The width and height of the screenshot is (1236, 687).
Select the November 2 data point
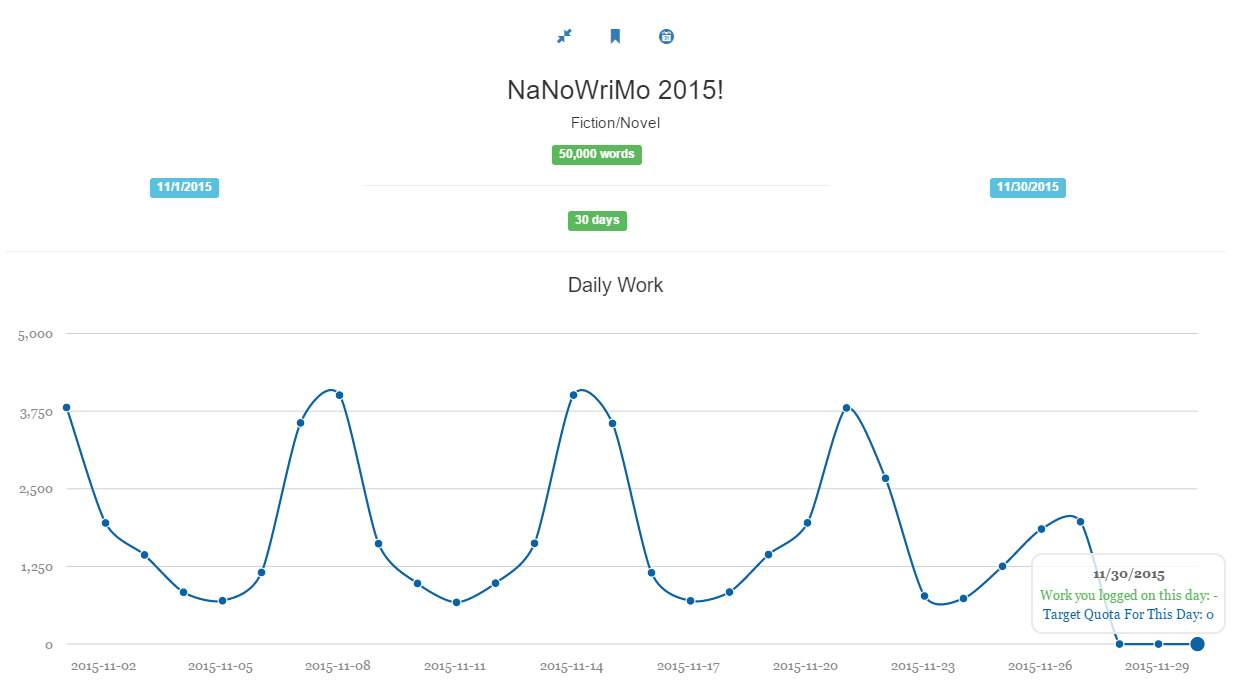[105, 523]
